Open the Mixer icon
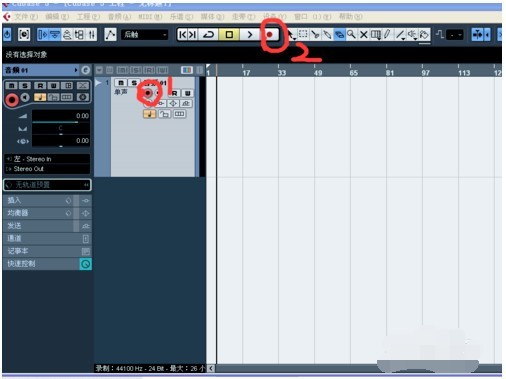The width and height of the screenshot is (506, 379). point(91,34)
